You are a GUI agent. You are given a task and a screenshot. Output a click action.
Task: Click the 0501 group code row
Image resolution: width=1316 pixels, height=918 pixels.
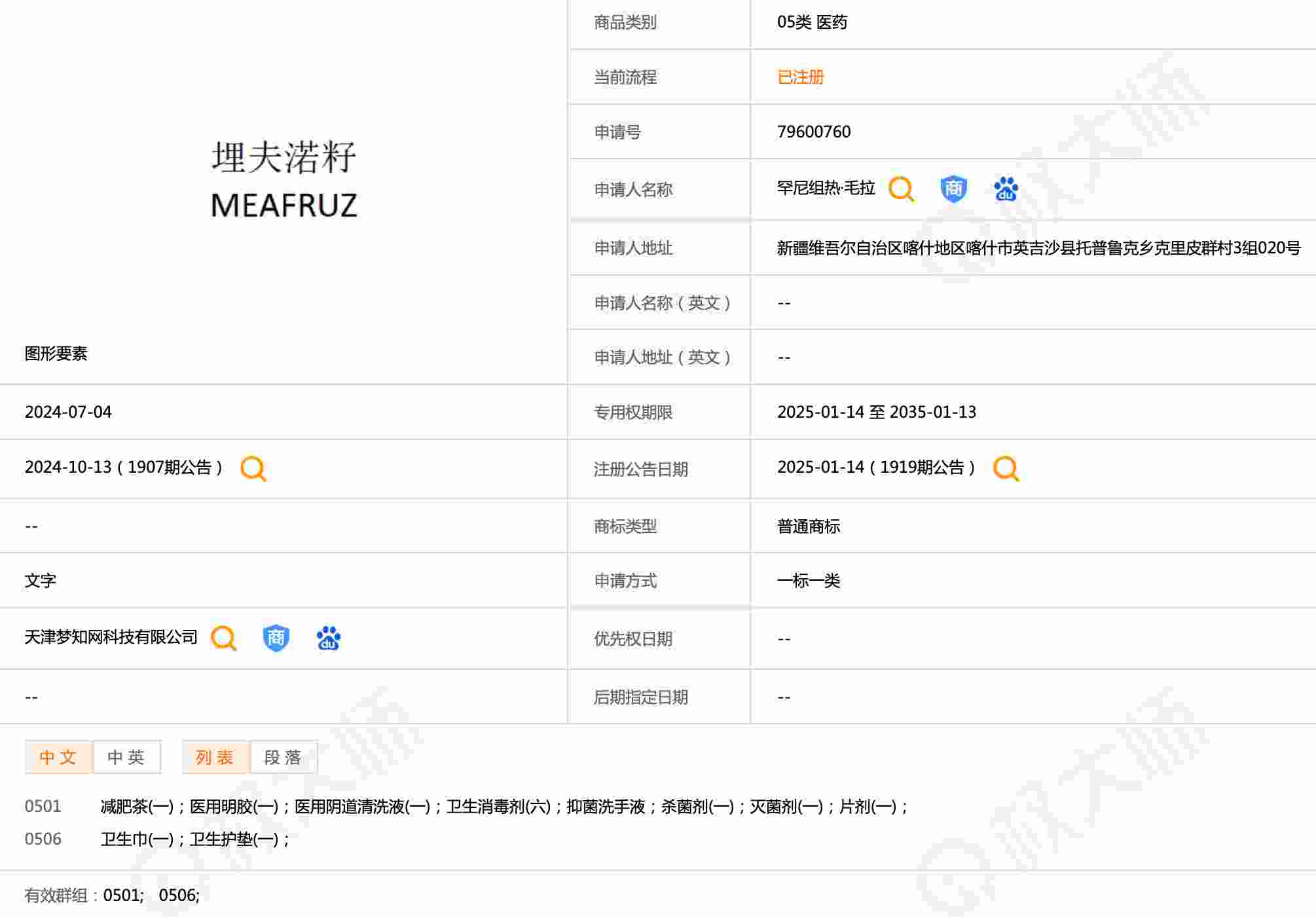(x=43, y=806)
